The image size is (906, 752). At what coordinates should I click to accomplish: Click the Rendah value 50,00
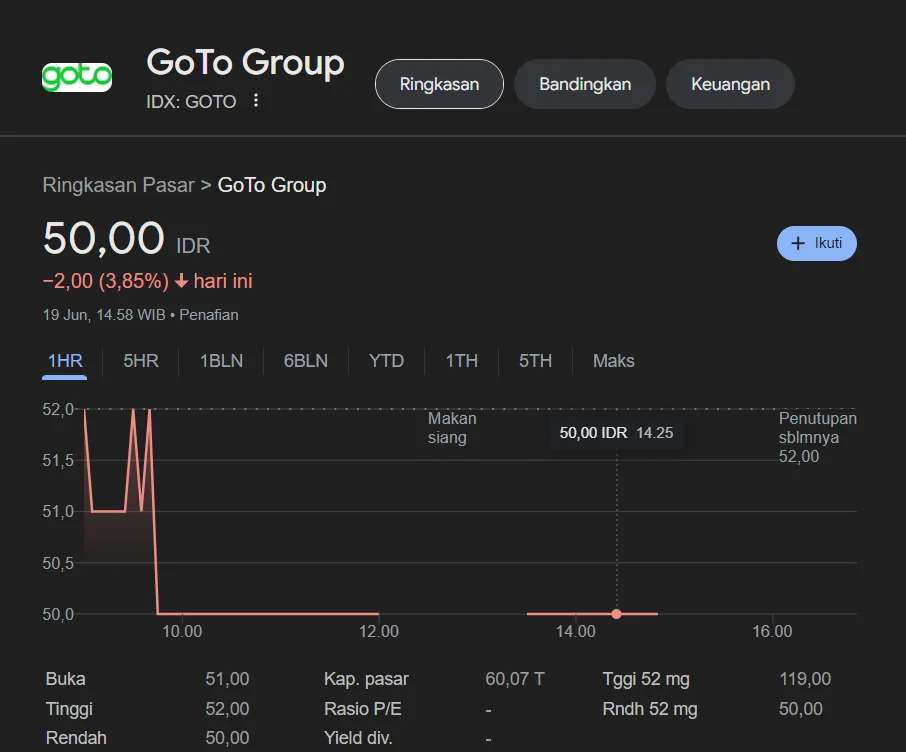tap(227, 738)
